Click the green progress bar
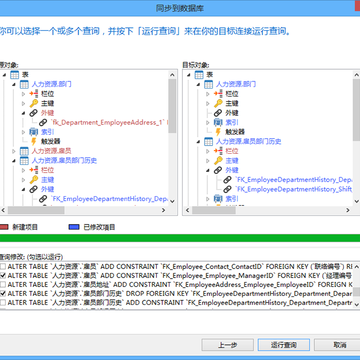360x360 pixels. (x=180, y=238)
